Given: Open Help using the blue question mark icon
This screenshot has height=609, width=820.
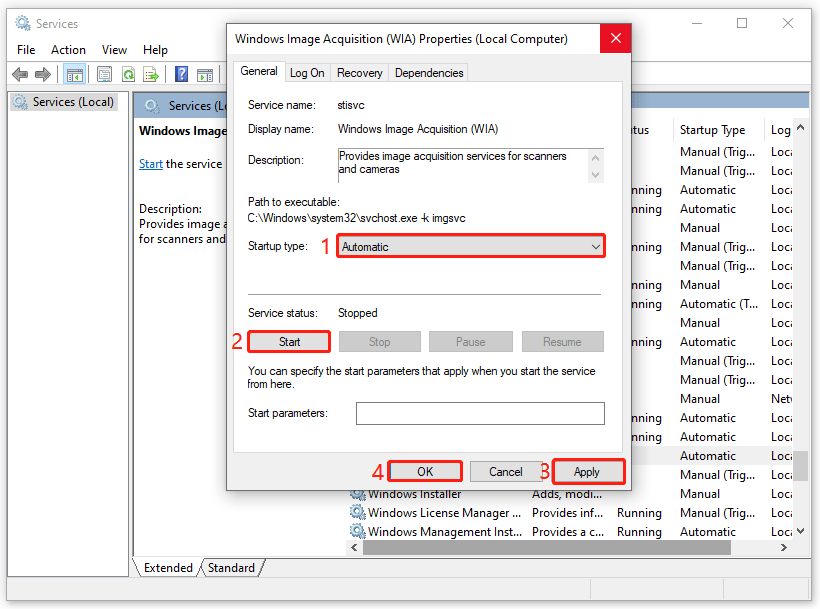Looking at the screenshot, I should (x=181, y=74).
